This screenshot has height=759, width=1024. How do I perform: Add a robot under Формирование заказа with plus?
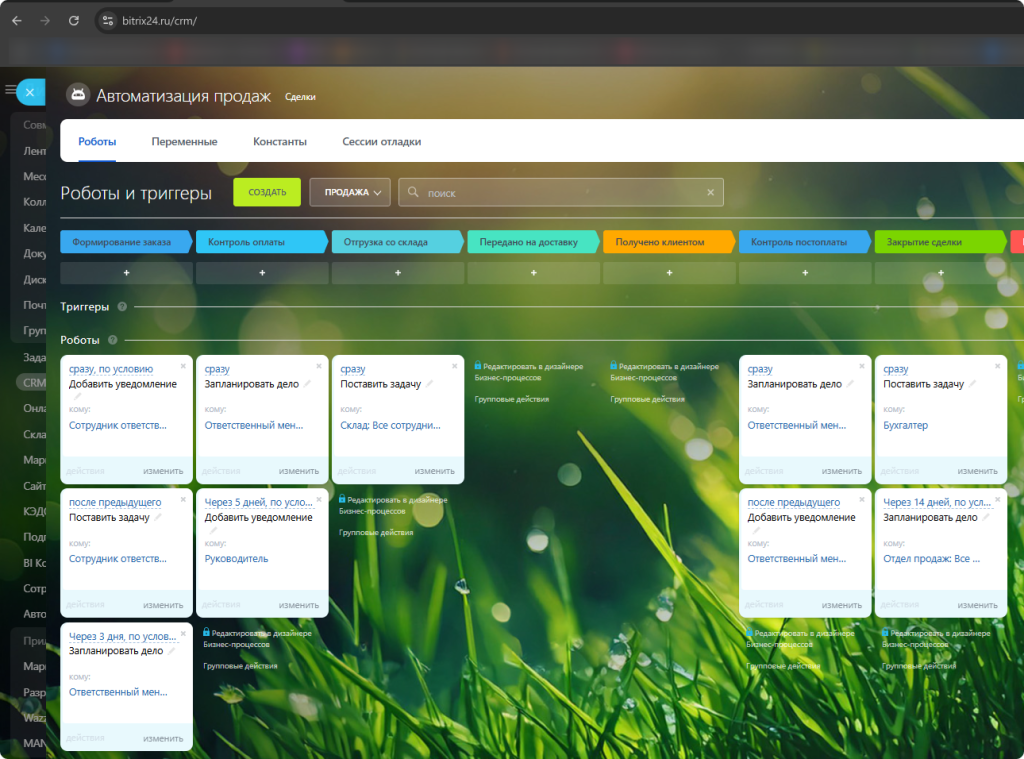pyautogui.click(x=126, y=273)
